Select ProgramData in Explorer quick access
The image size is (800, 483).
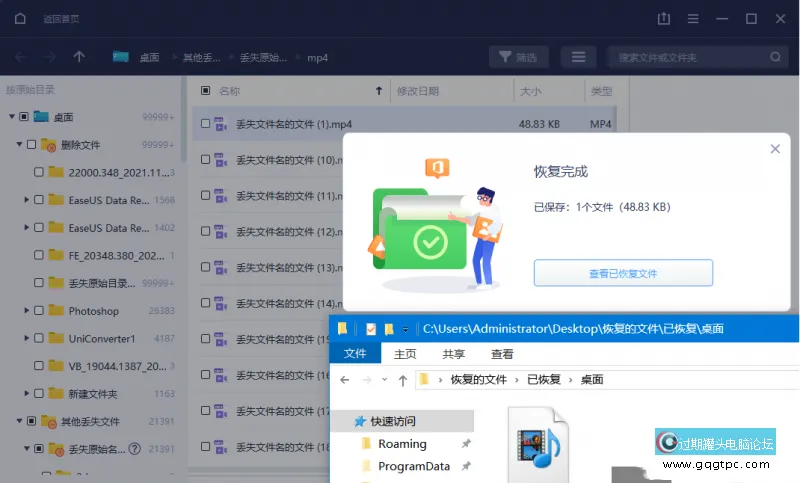414,466
